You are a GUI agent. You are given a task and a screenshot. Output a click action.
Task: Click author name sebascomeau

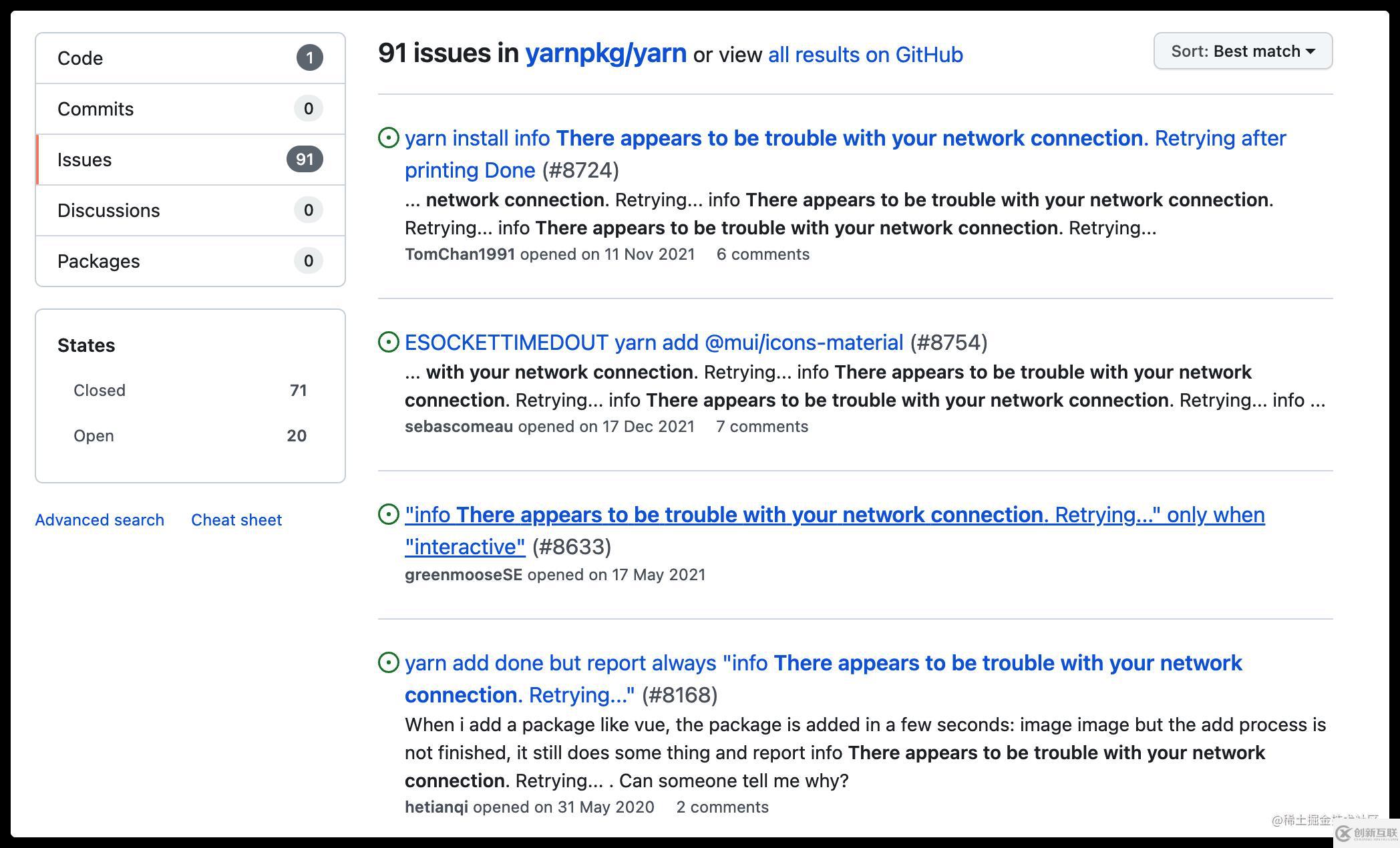point(459,426)
